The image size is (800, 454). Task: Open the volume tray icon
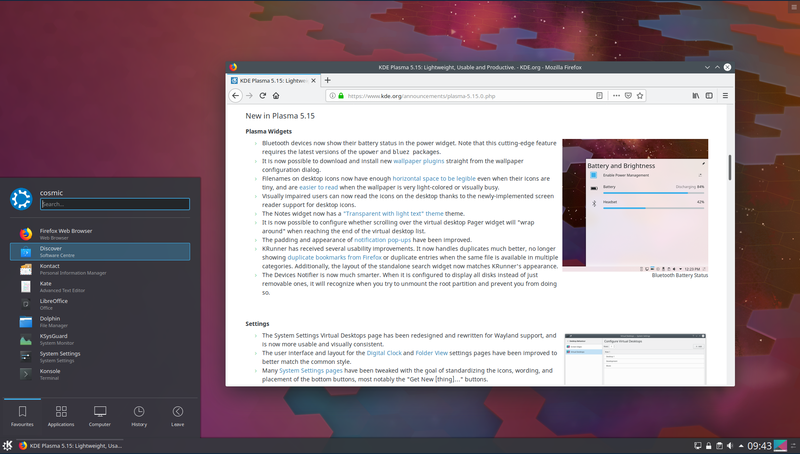pos(730,445)
